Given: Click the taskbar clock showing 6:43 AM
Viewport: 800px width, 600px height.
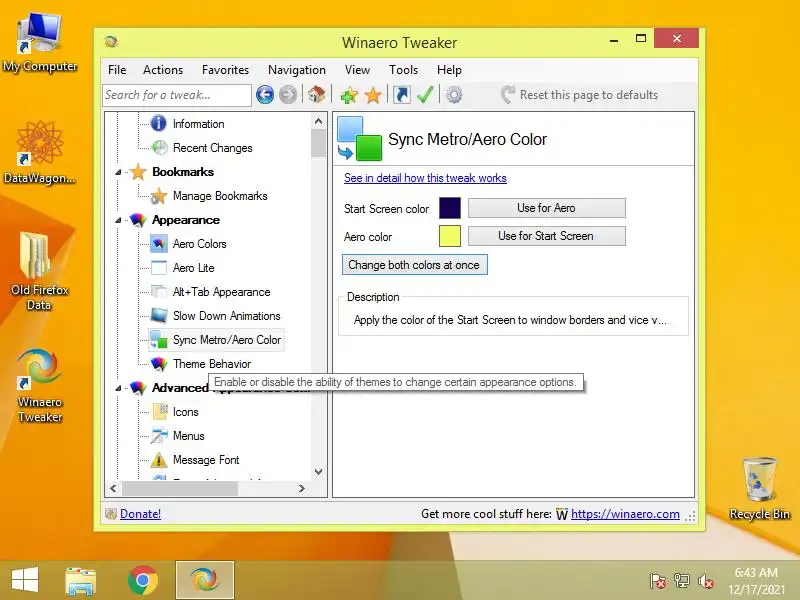Looking at the screenshot, I should [756, 581].
